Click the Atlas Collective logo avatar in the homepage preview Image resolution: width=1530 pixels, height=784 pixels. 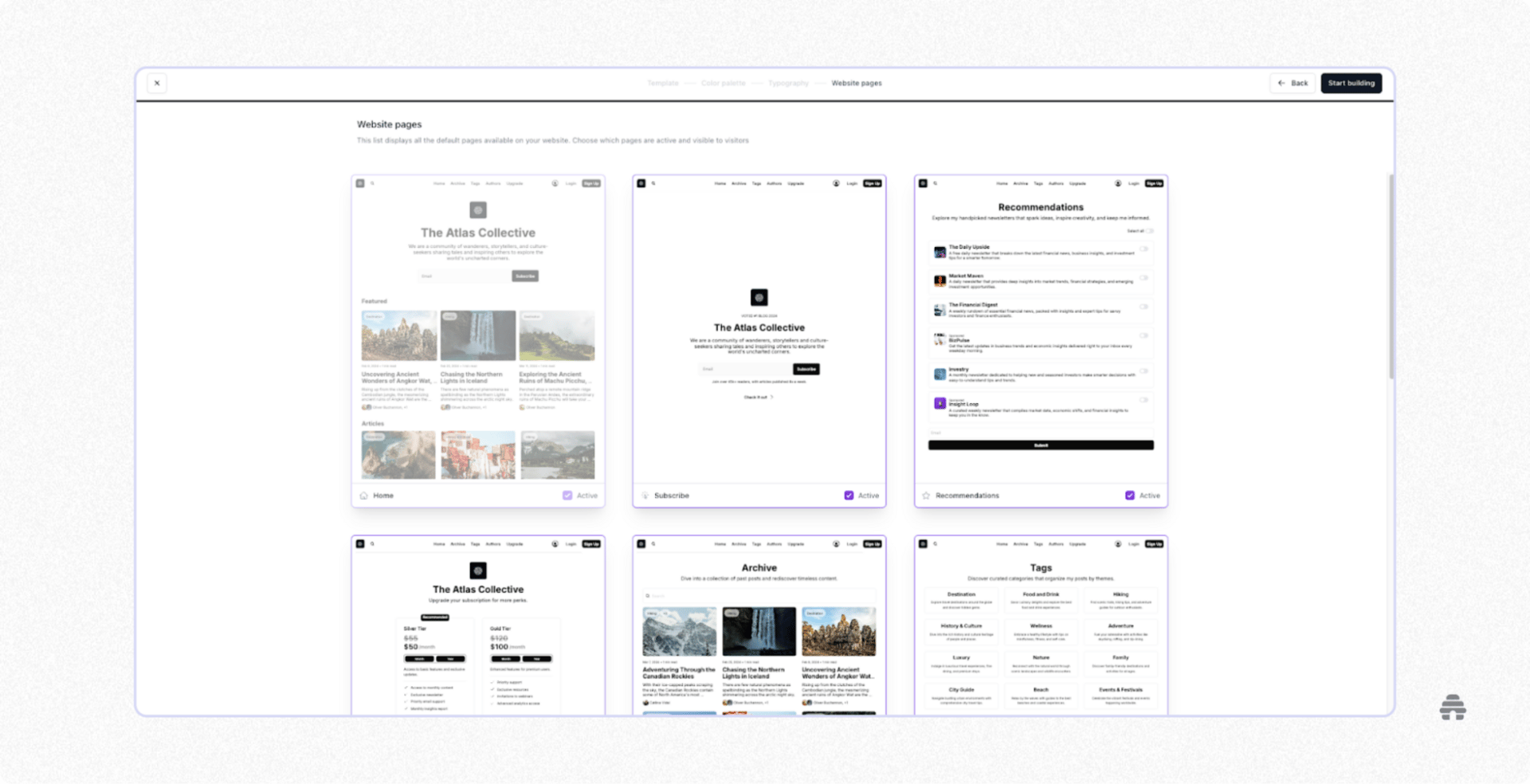click(478, 210)
